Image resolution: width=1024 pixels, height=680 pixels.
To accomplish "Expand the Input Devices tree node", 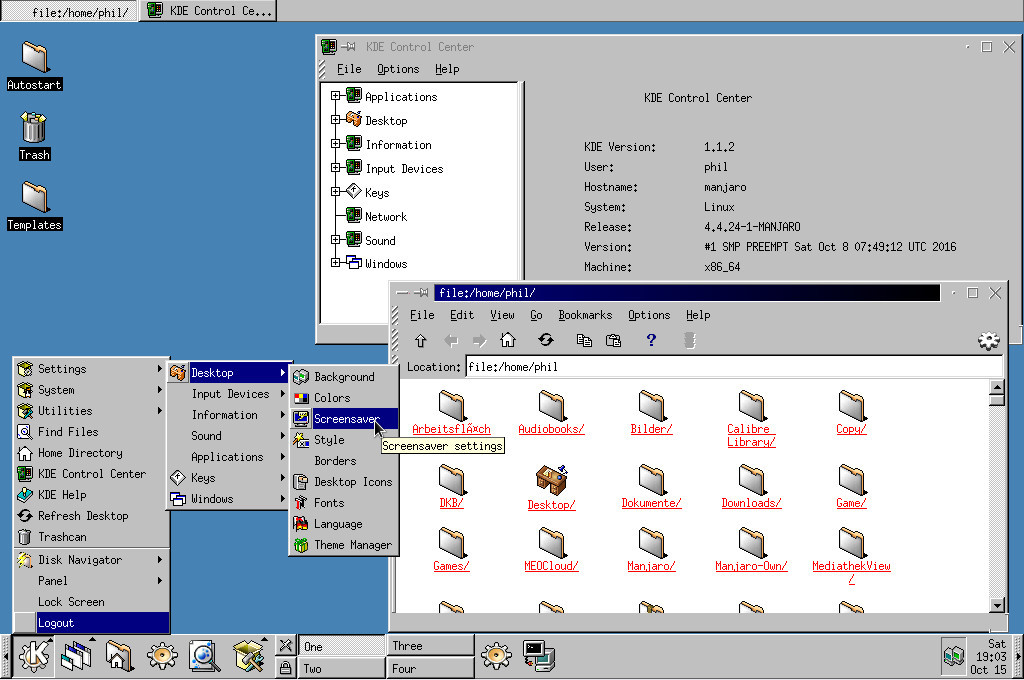I will 336,168.
